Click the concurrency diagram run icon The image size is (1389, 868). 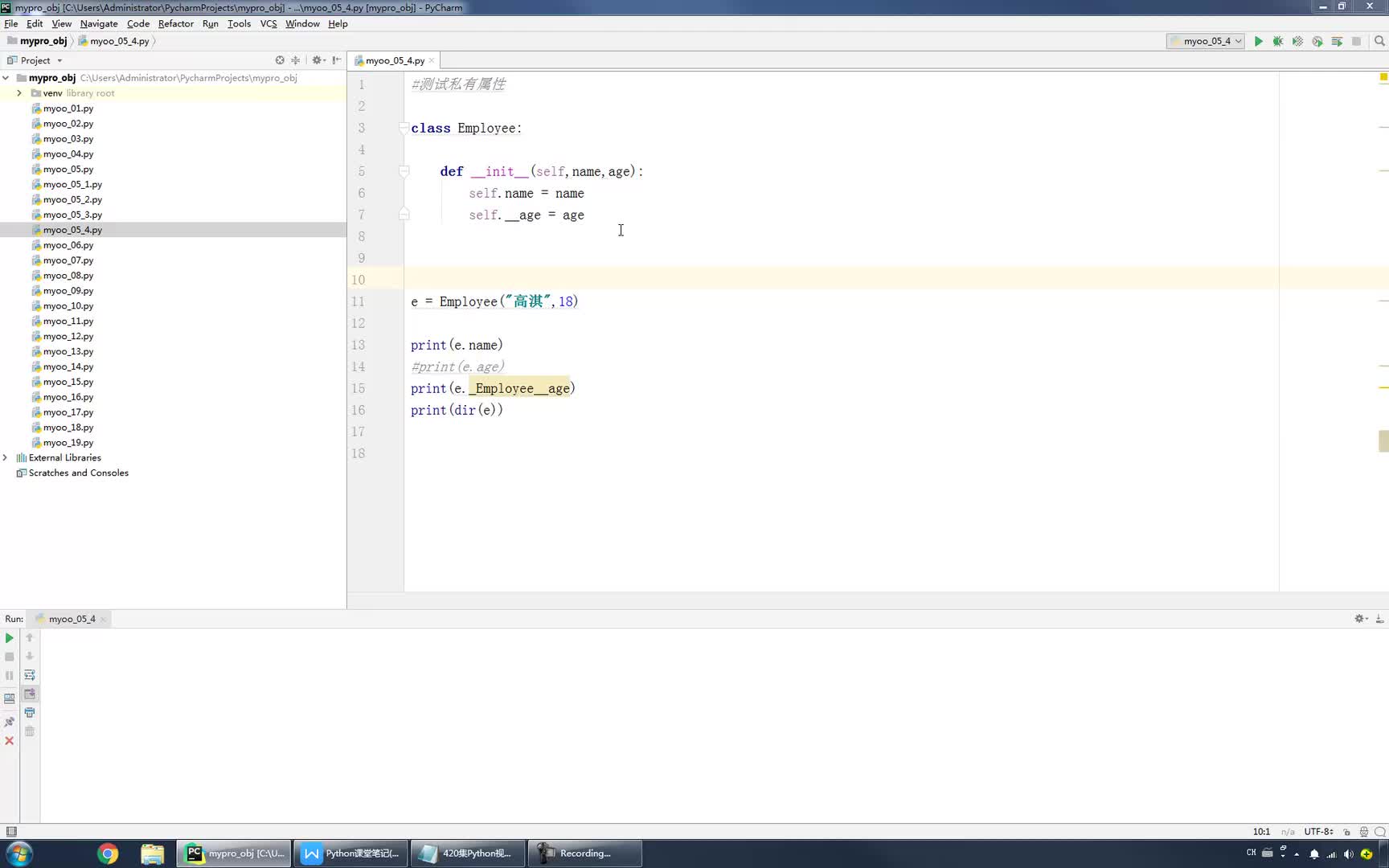click(1337, 41)
